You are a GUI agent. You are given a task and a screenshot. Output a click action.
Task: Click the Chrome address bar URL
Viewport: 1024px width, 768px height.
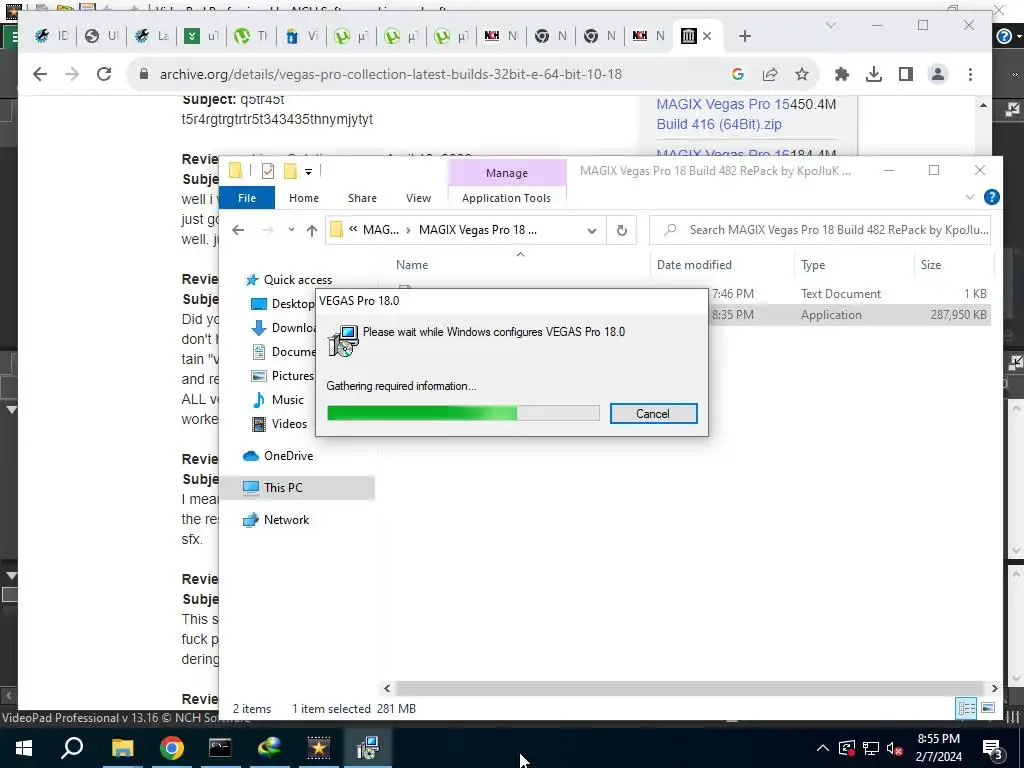coord(391,74)
